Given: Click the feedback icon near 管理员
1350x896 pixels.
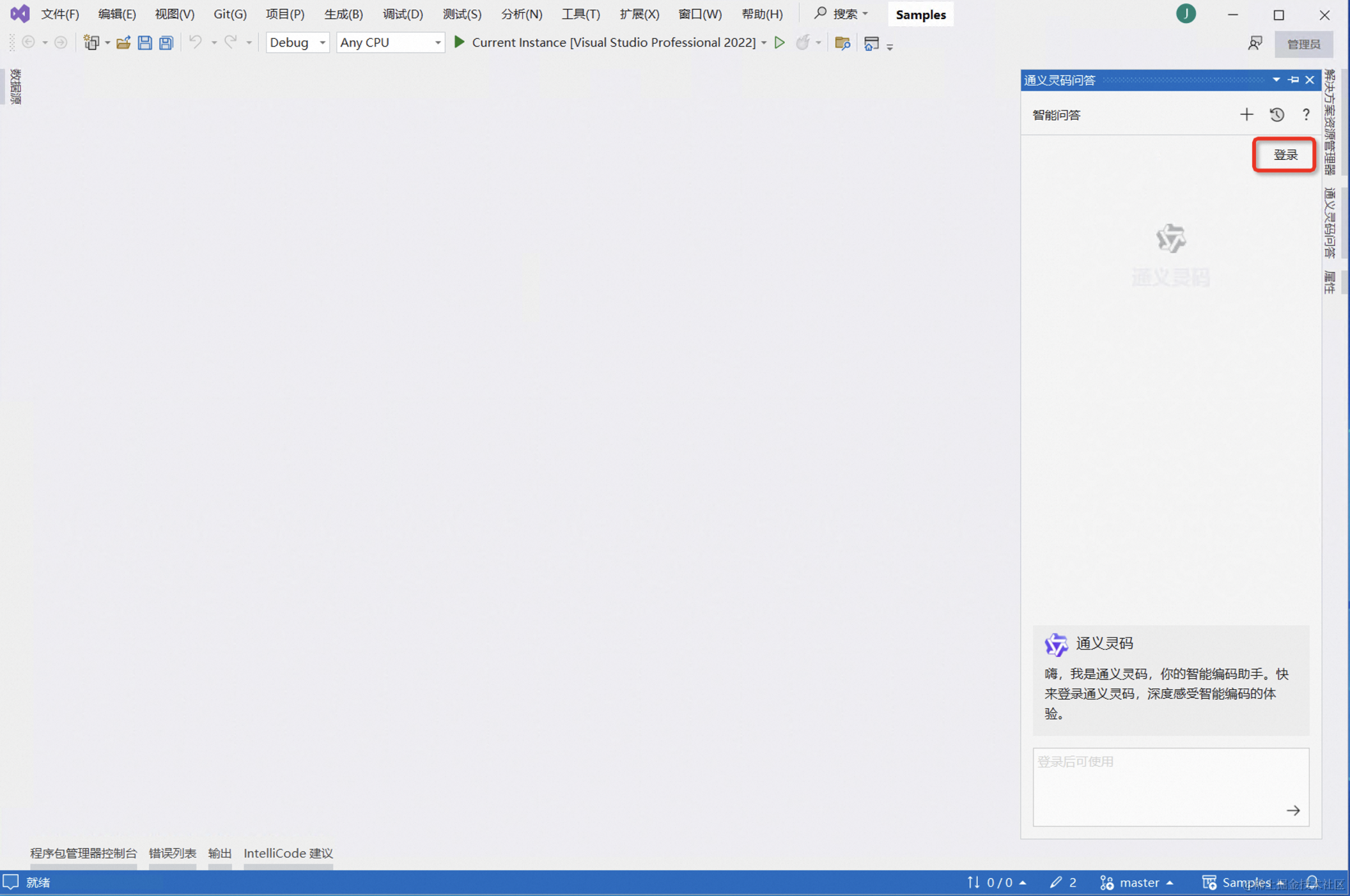Looking at the screenshot, I should coord(1255,43).
